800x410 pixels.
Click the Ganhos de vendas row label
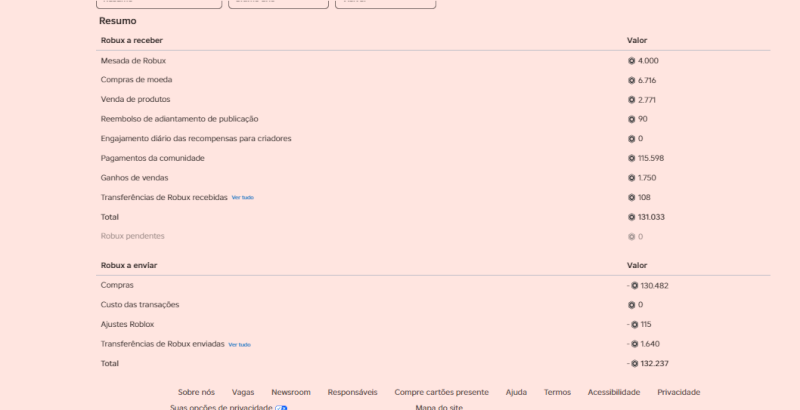(x=134, y=178)
